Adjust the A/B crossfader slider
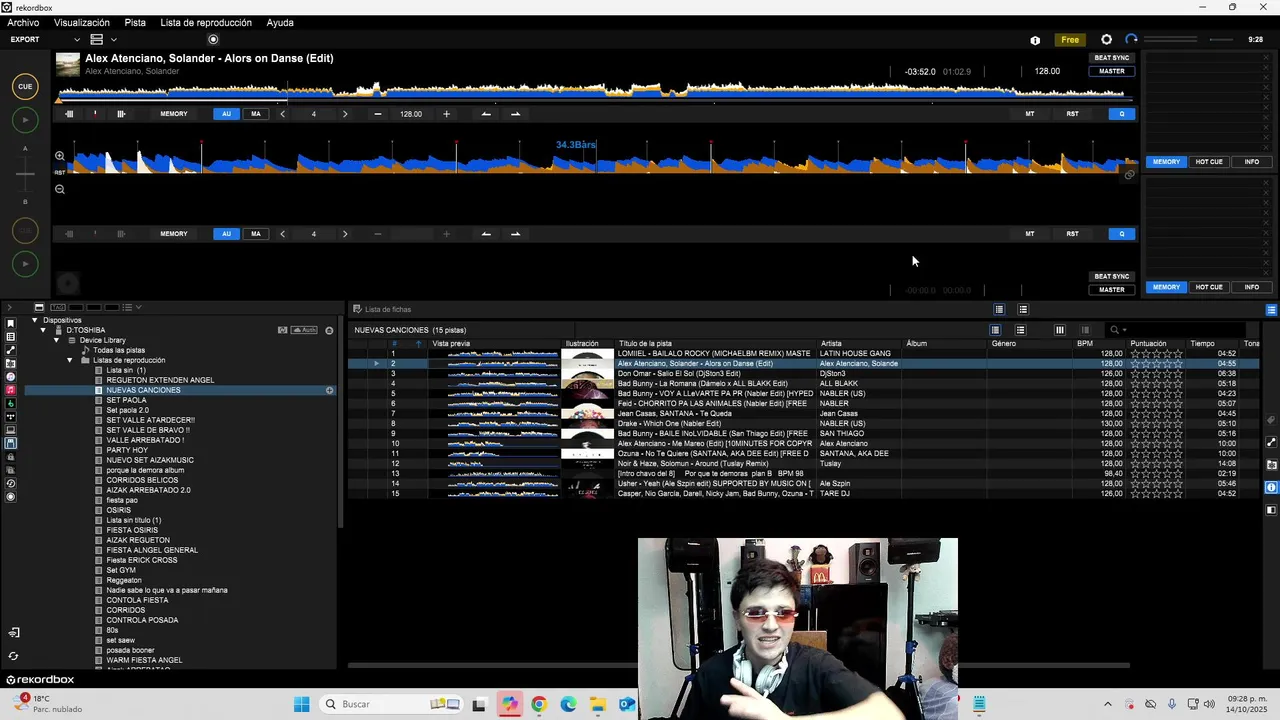 coord(25,175)
